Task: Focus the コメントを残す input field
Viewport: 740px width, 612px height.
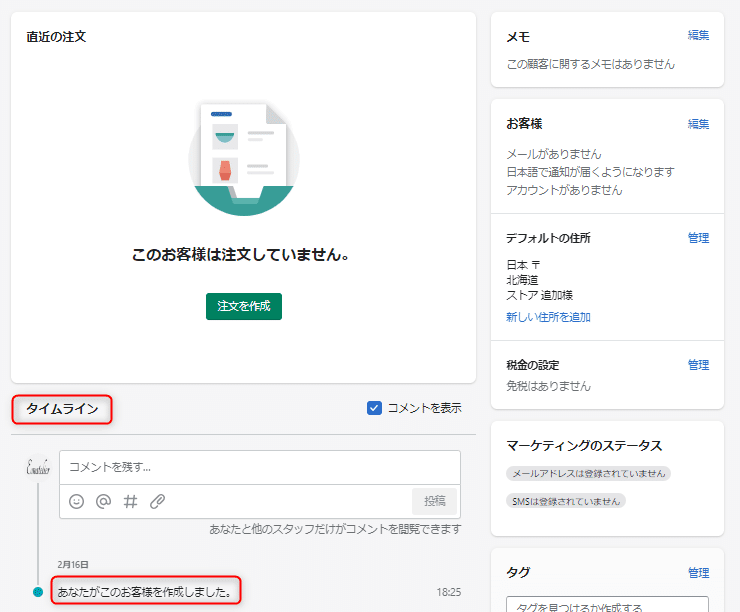Action: [x=260, y=467]
